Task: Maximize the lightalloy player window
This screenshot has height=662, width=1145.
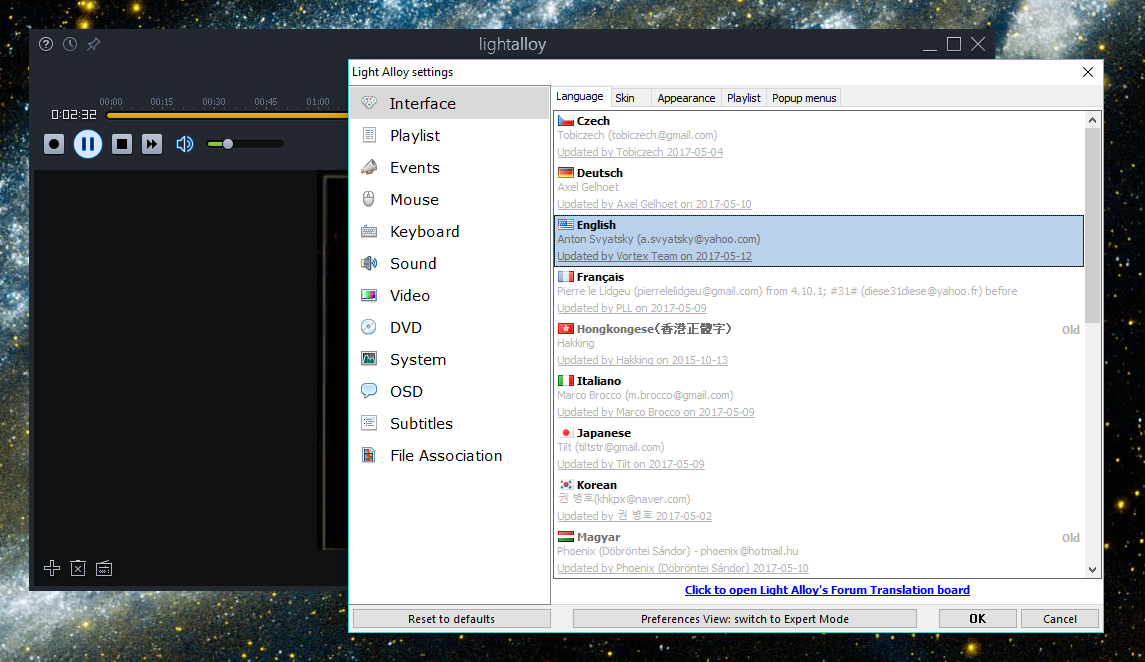Action: pos(954,45)
